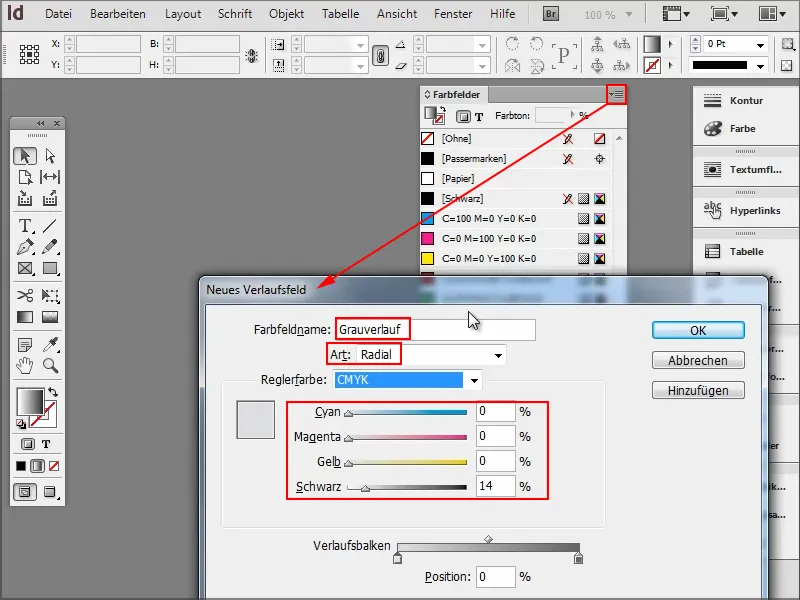Viewport: 800px width, 600px height.
Task: Click the Schwarz slider track
Action: (407, 487)
